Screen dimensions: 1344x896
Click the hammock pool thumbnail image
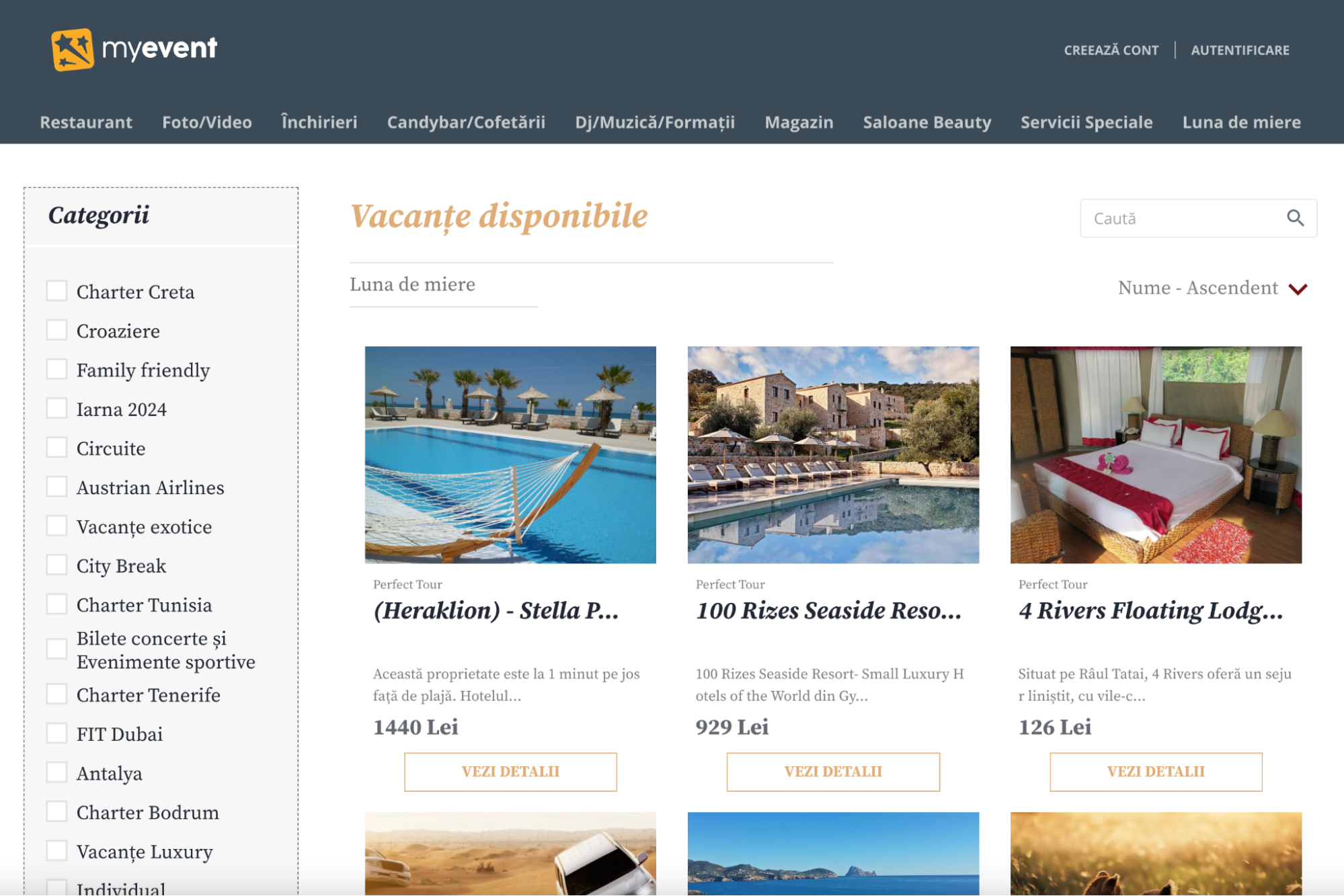click(x=510, y=455)
